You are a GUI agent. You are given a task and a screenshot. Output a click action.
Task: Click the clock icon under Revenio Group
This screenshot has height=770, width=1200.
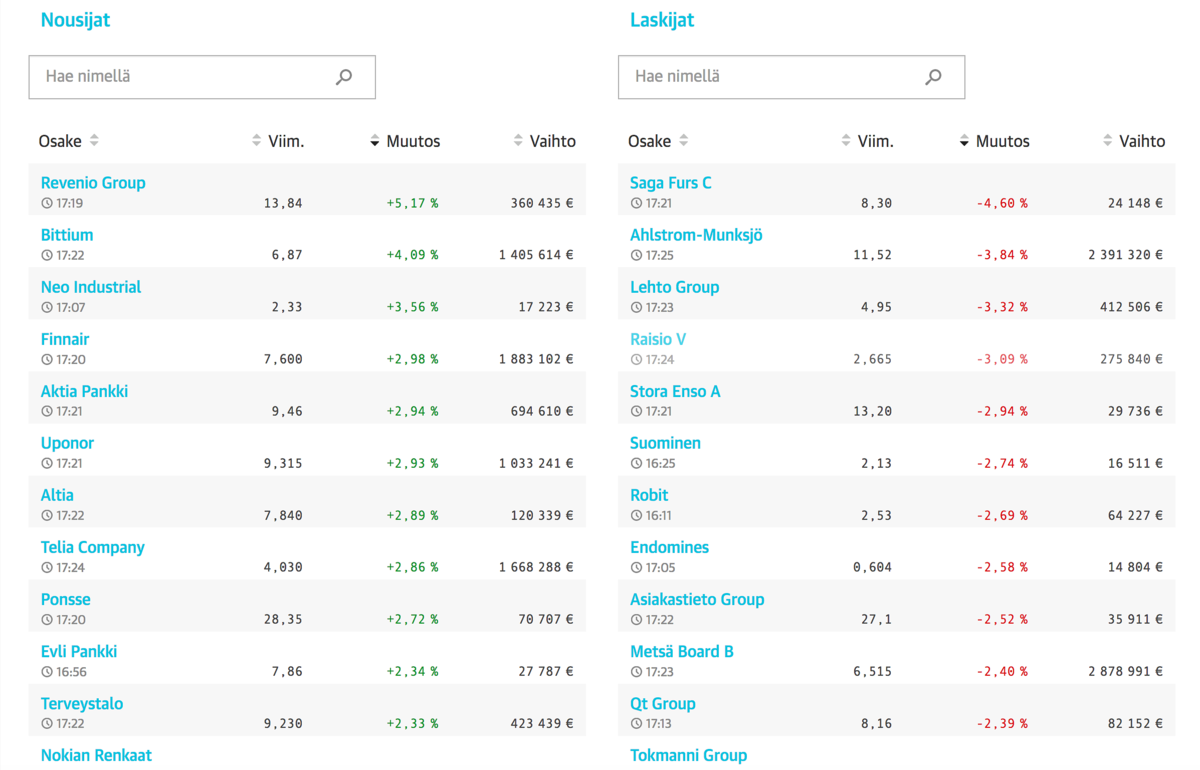[x=46, y=203]
